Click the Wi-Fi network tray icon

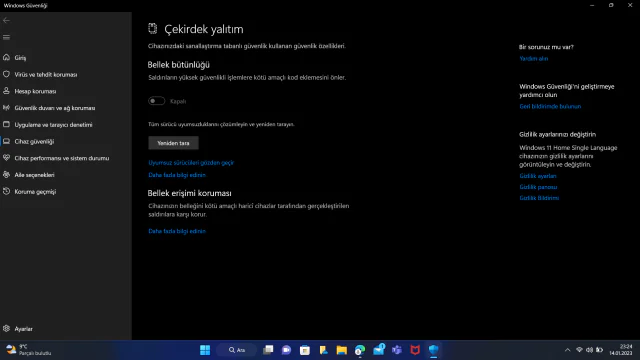[579, 350]
